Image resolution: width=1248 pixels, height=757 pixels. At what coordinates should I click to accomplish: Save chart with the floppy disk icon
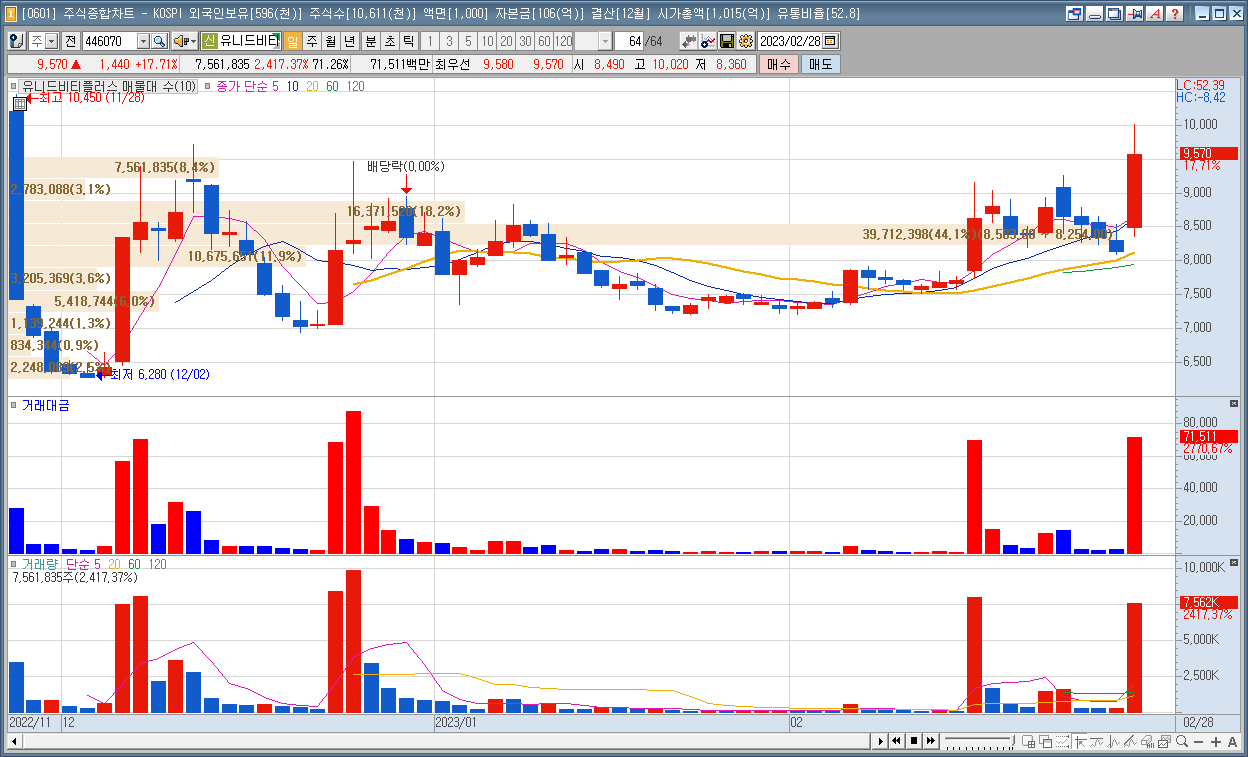pos(727,41)
